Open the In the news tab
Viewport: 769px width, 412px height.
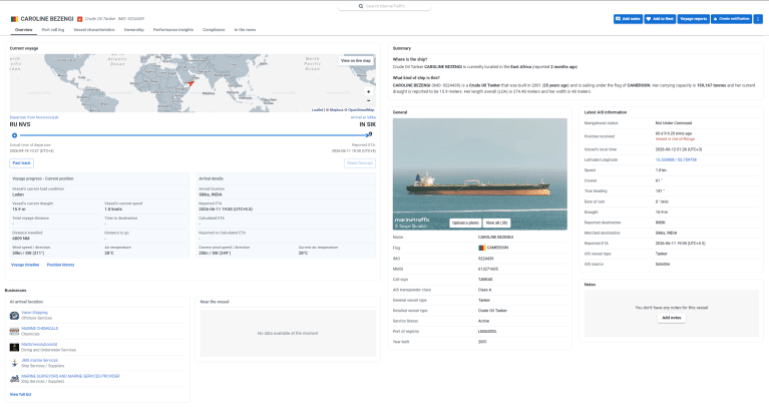pos(245,30)
